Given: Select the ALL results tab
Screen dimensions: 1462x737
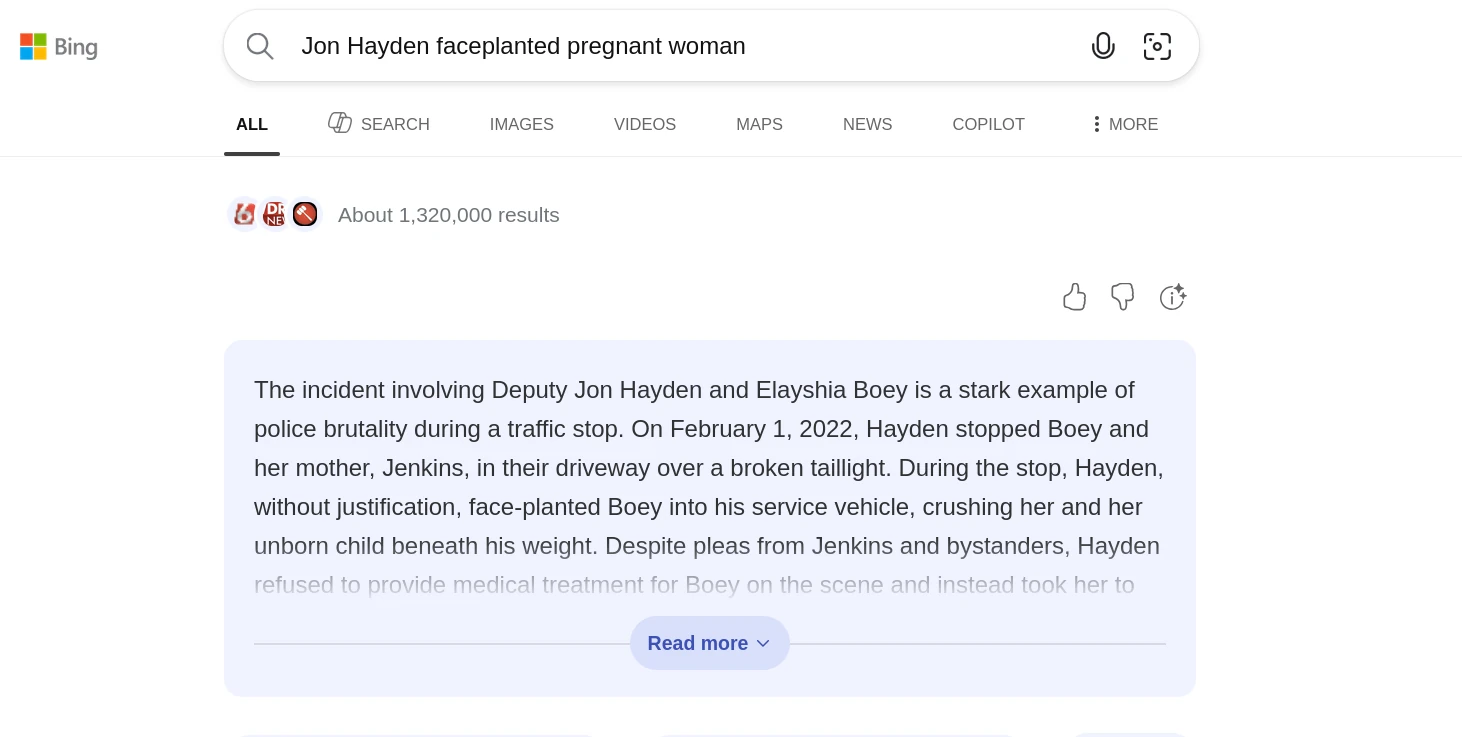Looking at the screenshot, I should (252, 124).
